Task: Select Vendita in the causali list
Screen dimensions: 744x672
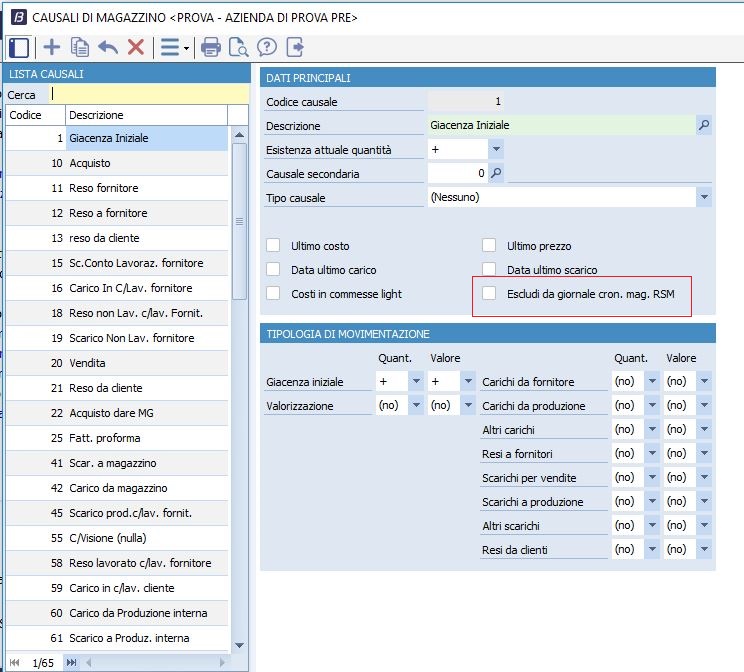Action: pos(88,363)
